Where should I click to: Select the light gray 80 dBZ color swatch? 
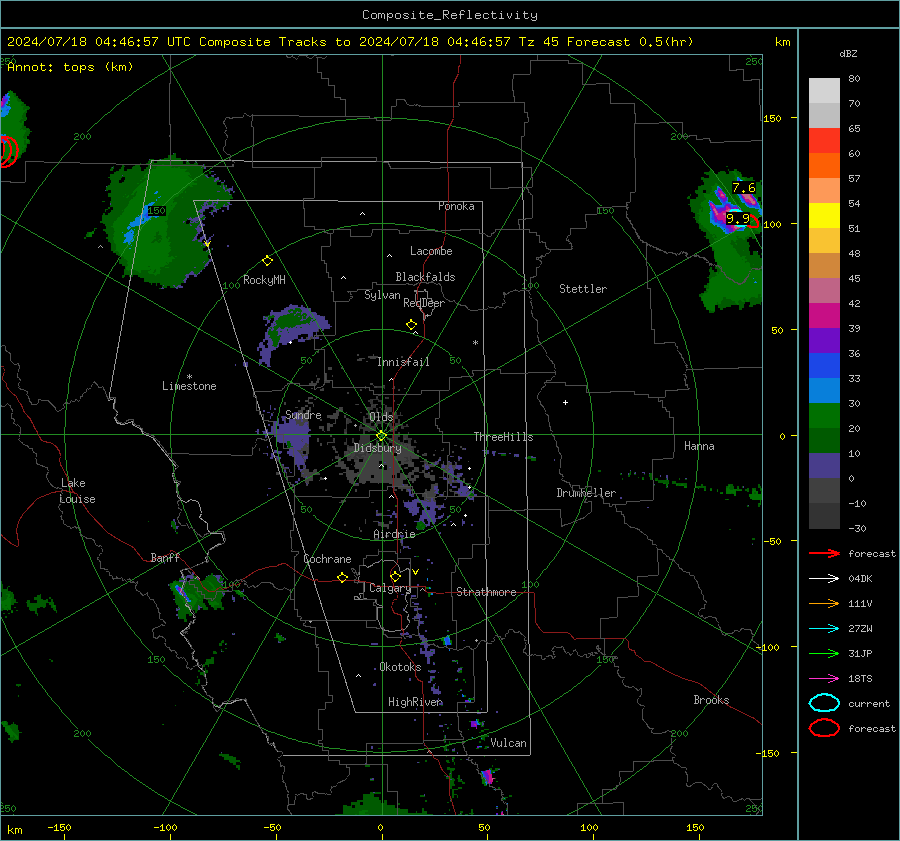point(824,91)
